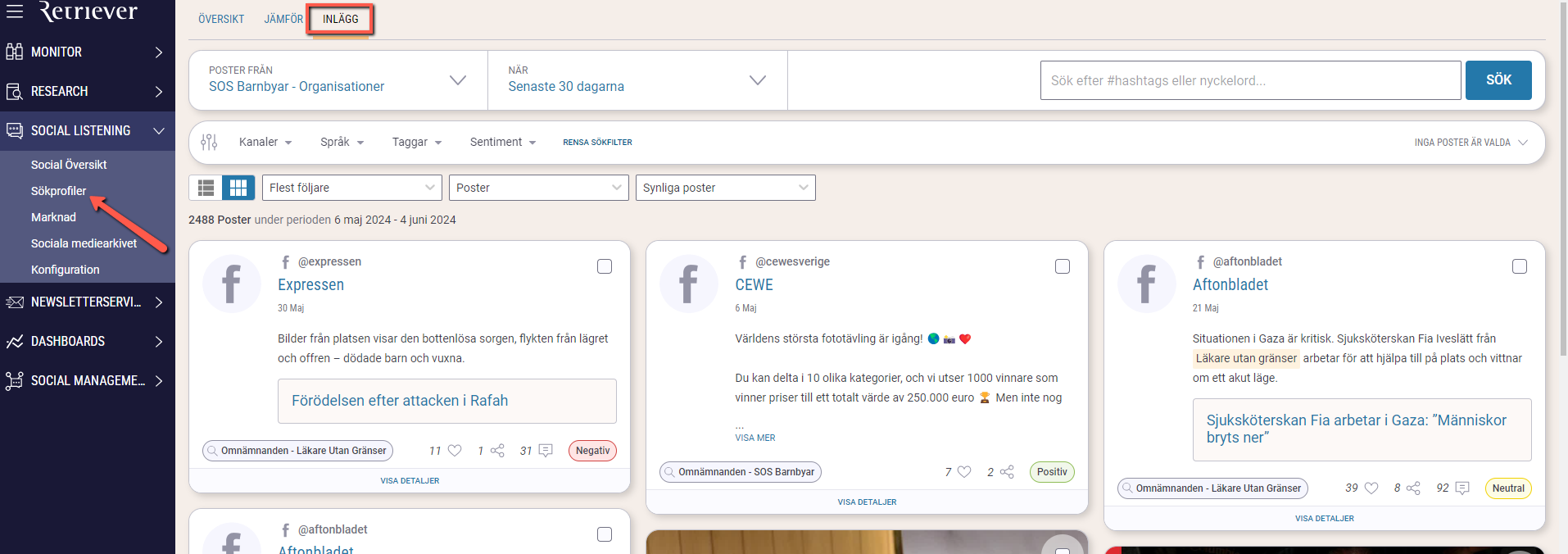The image size is (1568, 554).
Task: Click the Monitor sidebar icon
Action: 15,52
